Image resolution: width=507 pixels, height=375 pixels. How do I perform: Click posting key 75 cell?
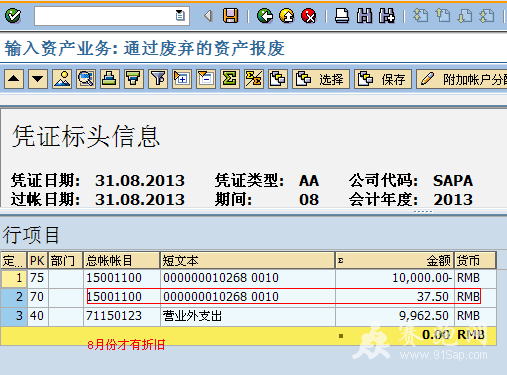tap(37, 278)
